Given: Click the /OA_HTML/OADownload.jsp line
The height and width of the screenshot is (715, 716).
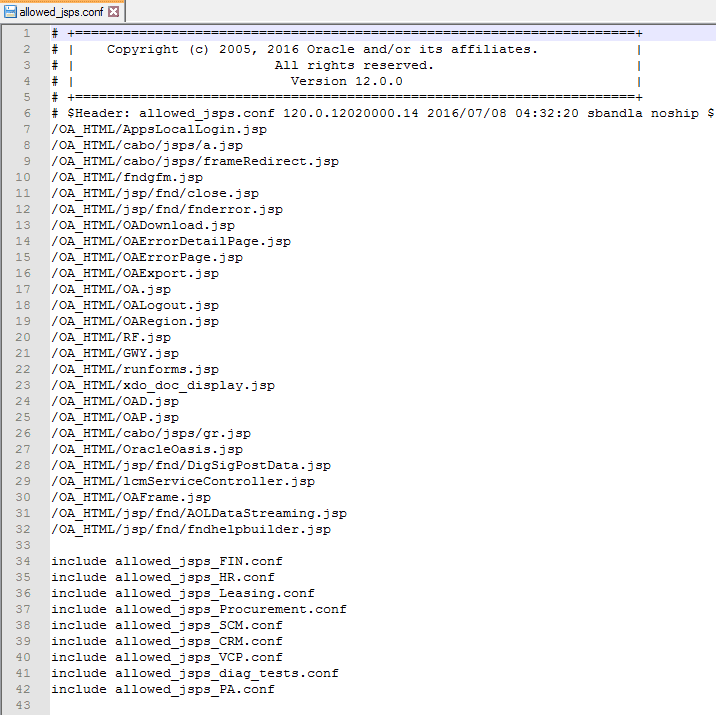Looking at the screenshot, I should tap(143, 225).
